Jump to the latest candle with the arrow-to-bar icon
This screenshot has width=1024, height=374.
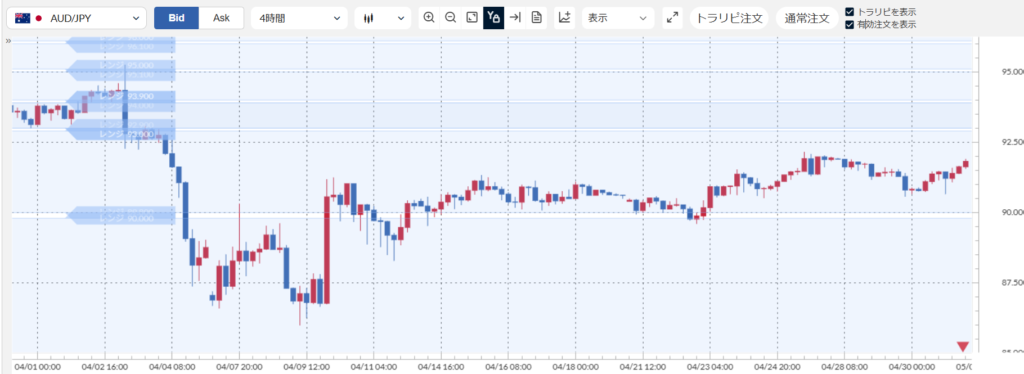pos(515,18)
